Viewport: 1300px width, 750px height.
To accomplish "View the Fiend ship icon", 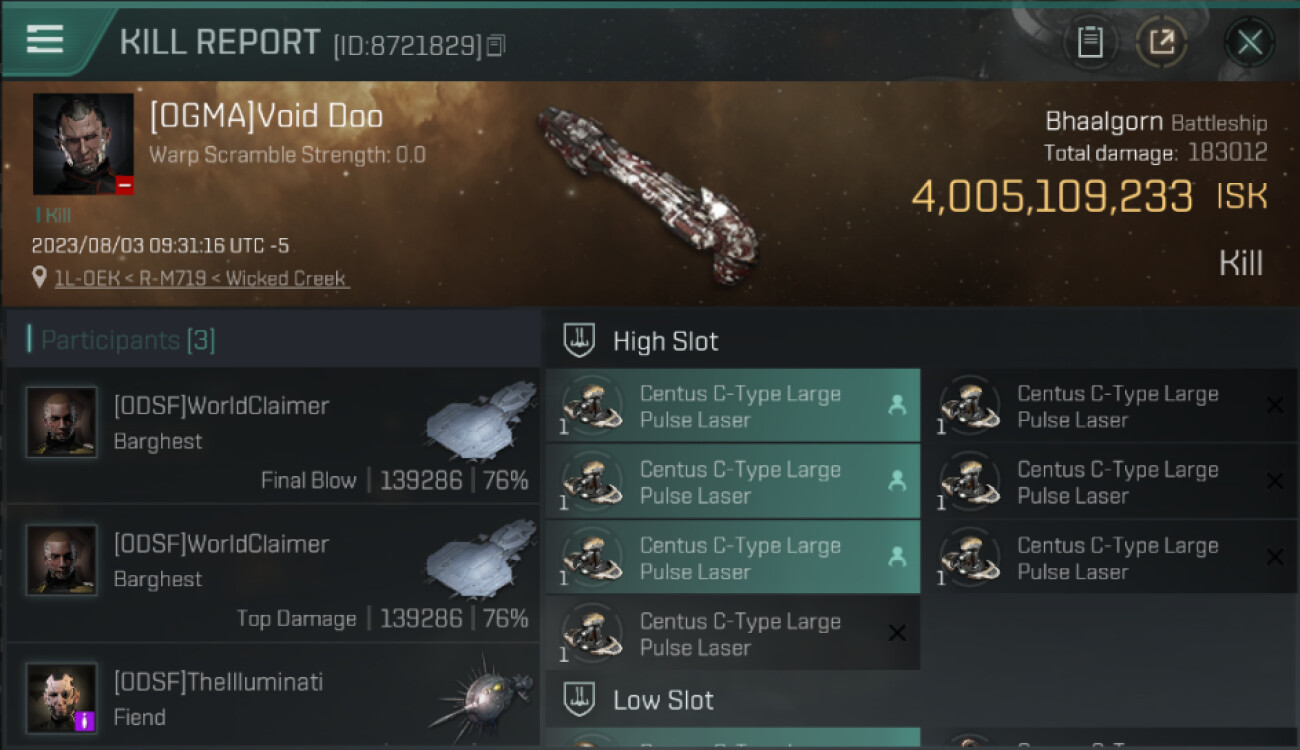I will pos(480,695).
